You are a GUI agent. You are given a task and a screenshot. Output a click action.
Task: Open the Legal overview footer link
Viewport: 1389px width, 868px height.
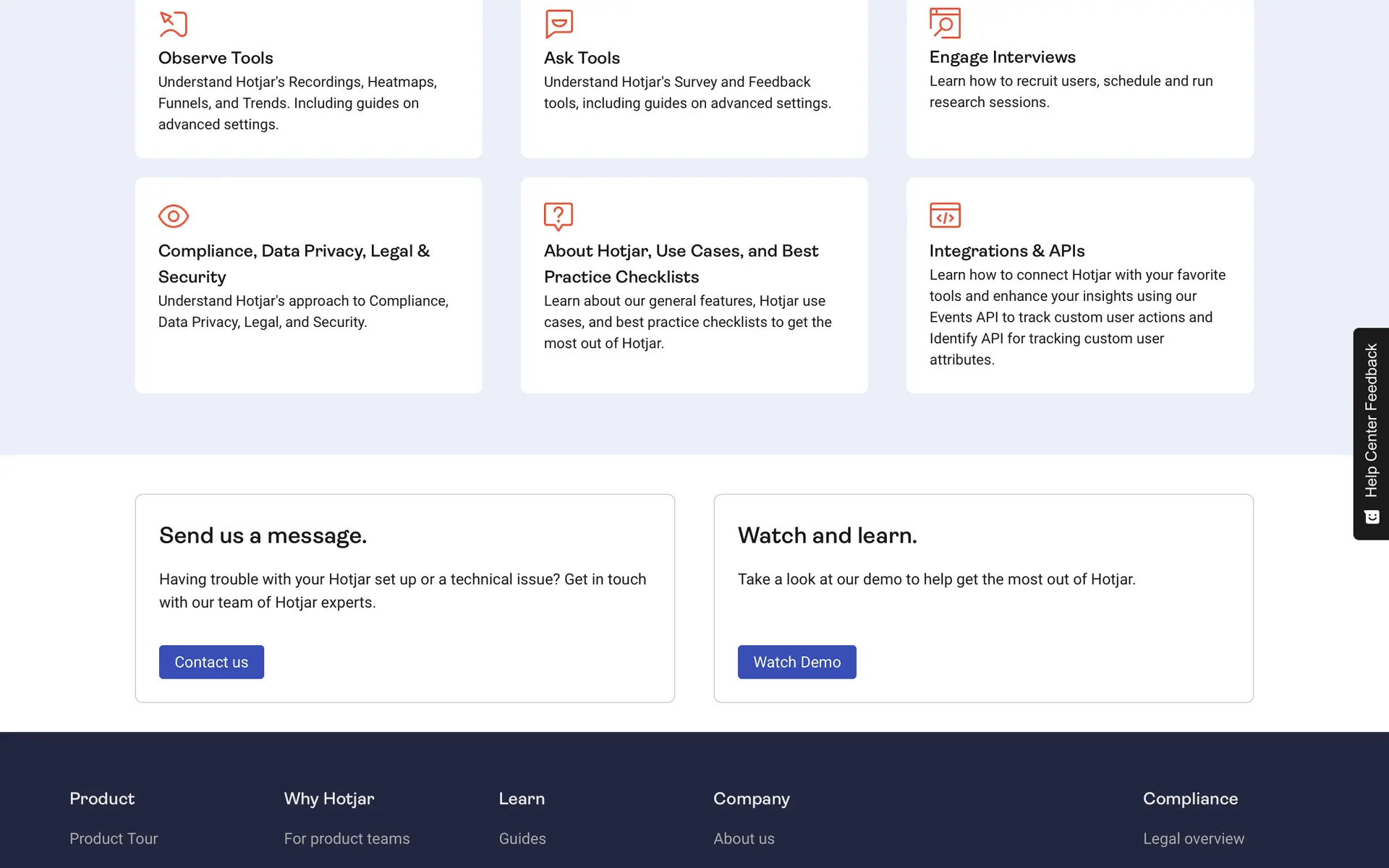(1194, 838)
